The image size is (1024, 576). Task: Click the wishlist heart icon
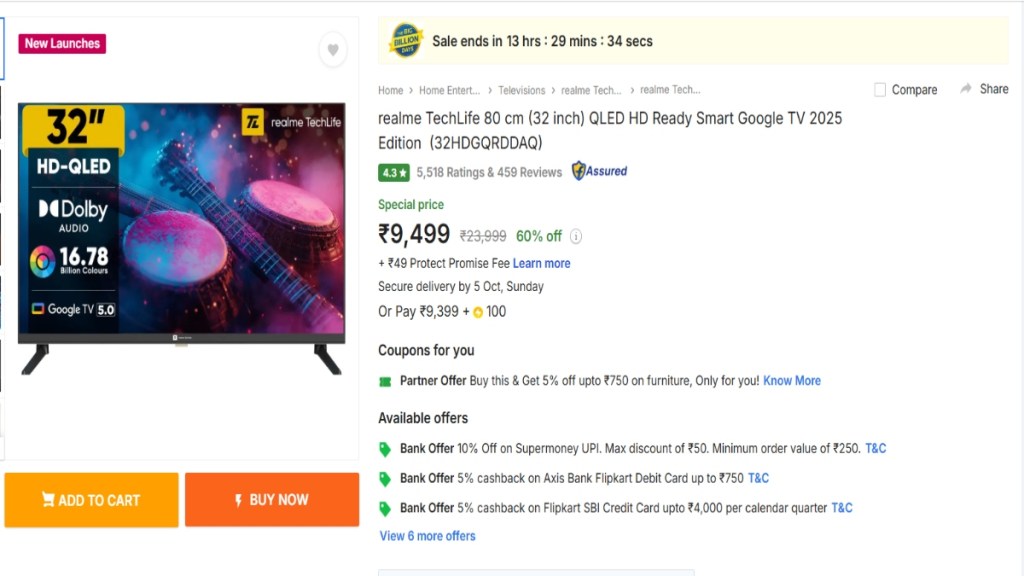pyautogui.click(x=333, y=50)
